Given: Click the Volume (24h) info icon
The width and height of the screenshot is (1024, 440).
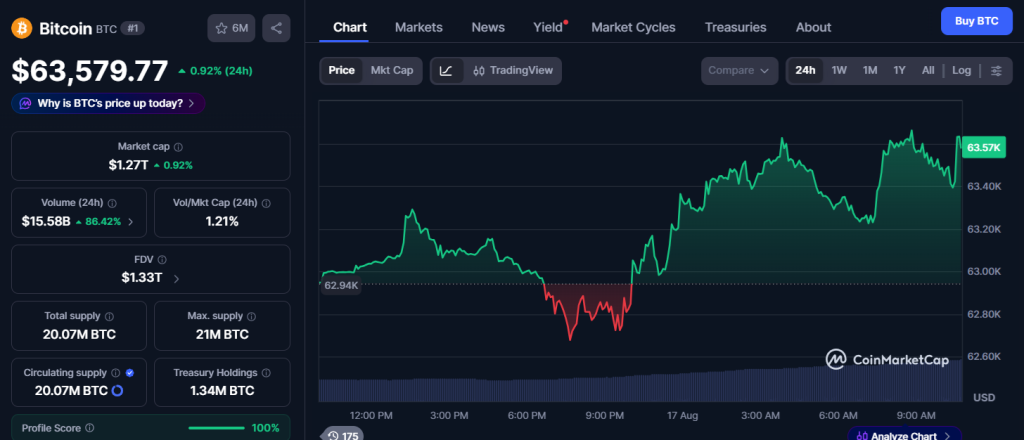Looking at the screenshot, I should click(x=112, y=203).
